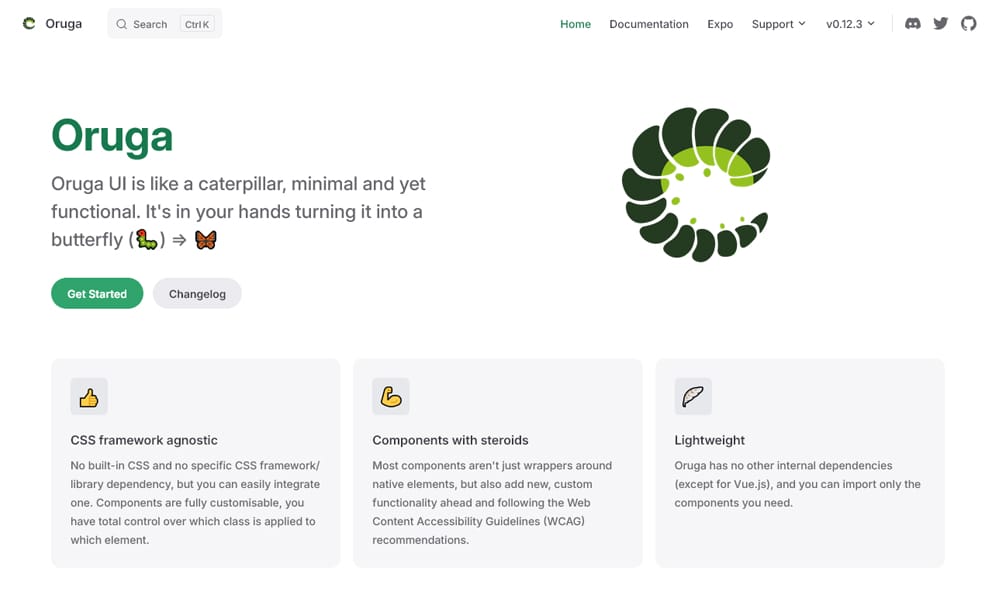Click inside the search input field
Image resolution: width=1000 pixels, height=600 pixels.
(150, 23)
